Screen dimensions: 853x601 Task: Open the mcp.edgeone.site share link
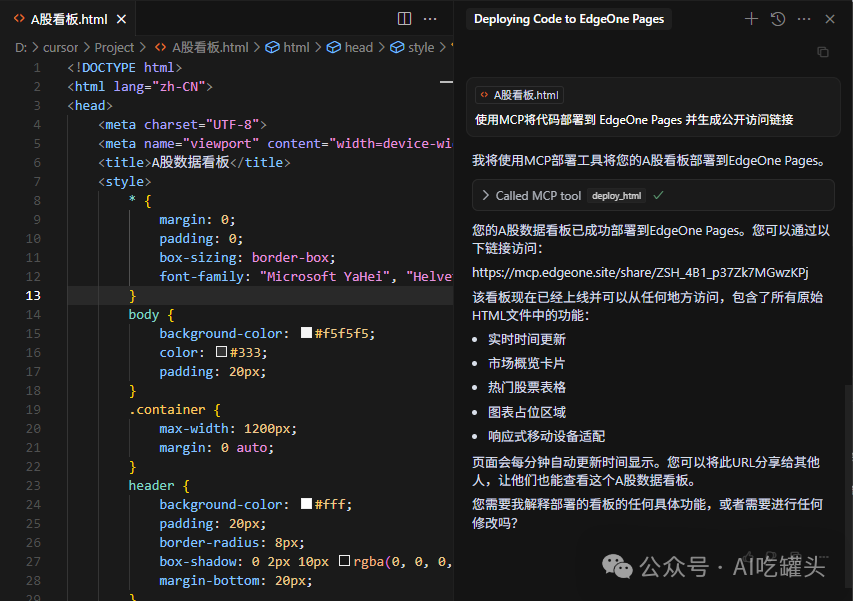pos(640,272)
